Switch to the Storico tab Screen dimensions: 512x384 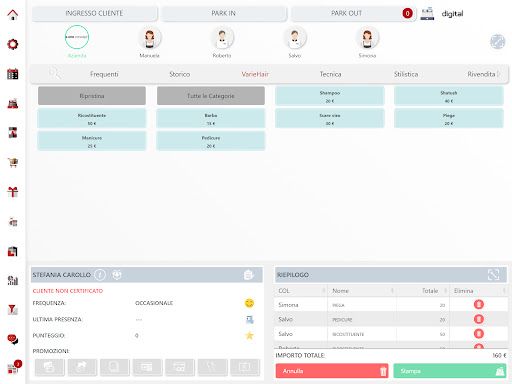(x=180, y=74)
